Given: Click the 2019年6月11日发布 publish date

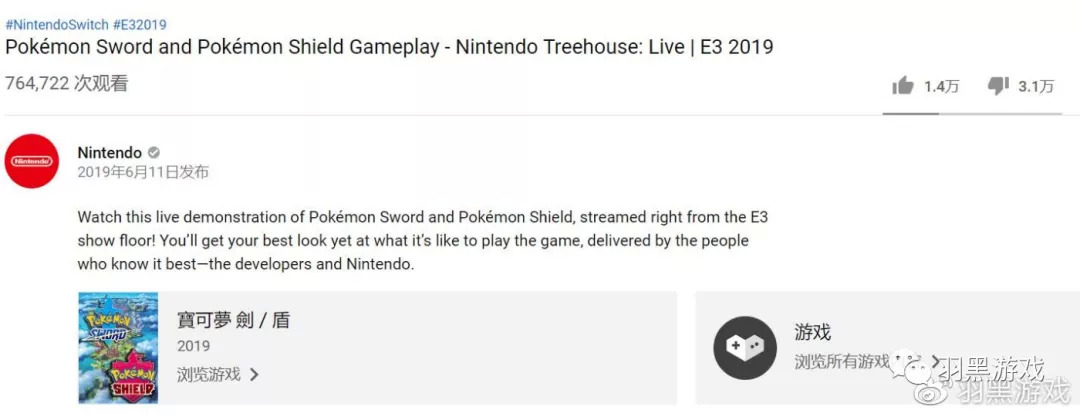Looking at the screenshot, I should coord(143,172).
